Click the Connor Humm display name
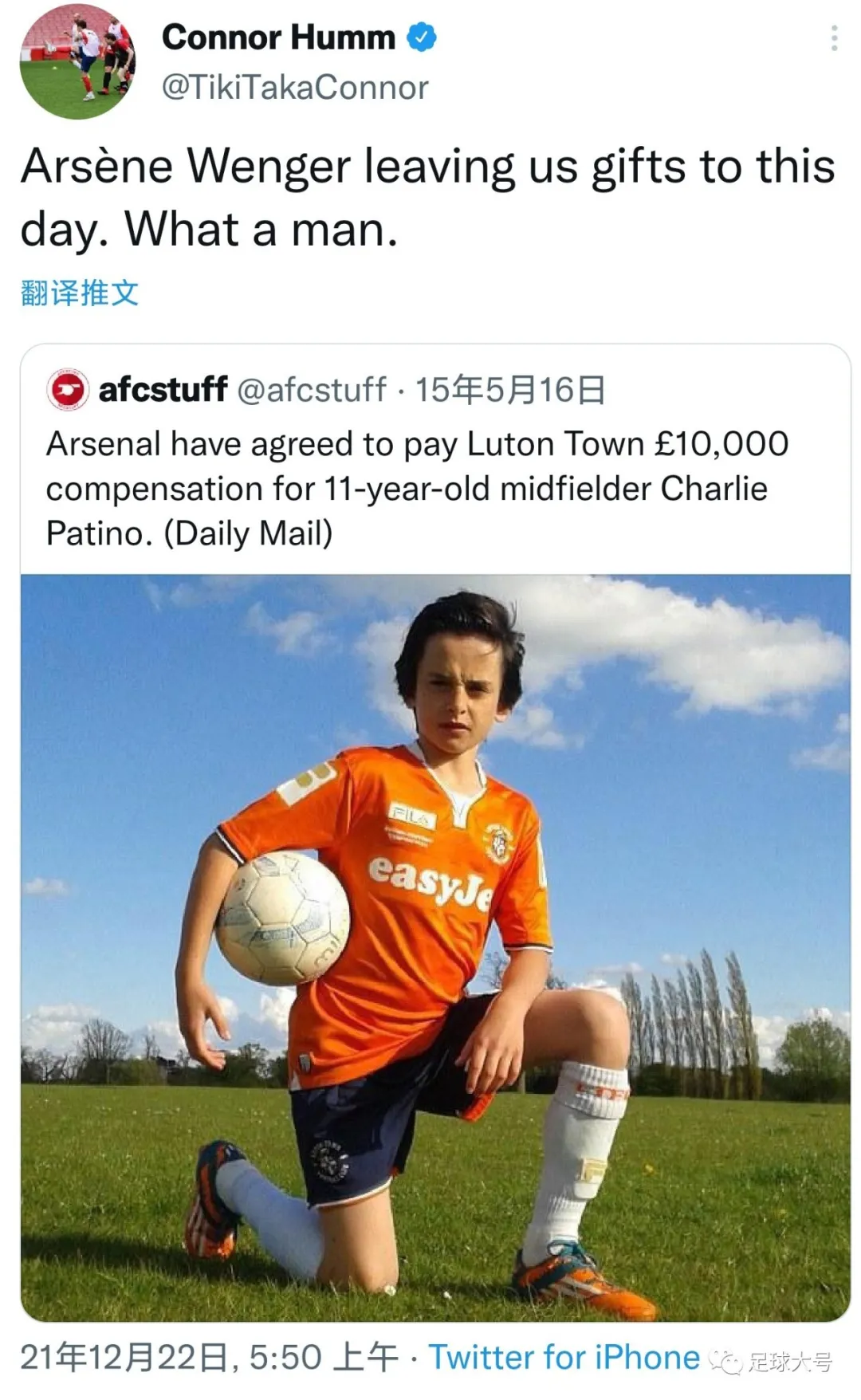 tap(278, 37)
